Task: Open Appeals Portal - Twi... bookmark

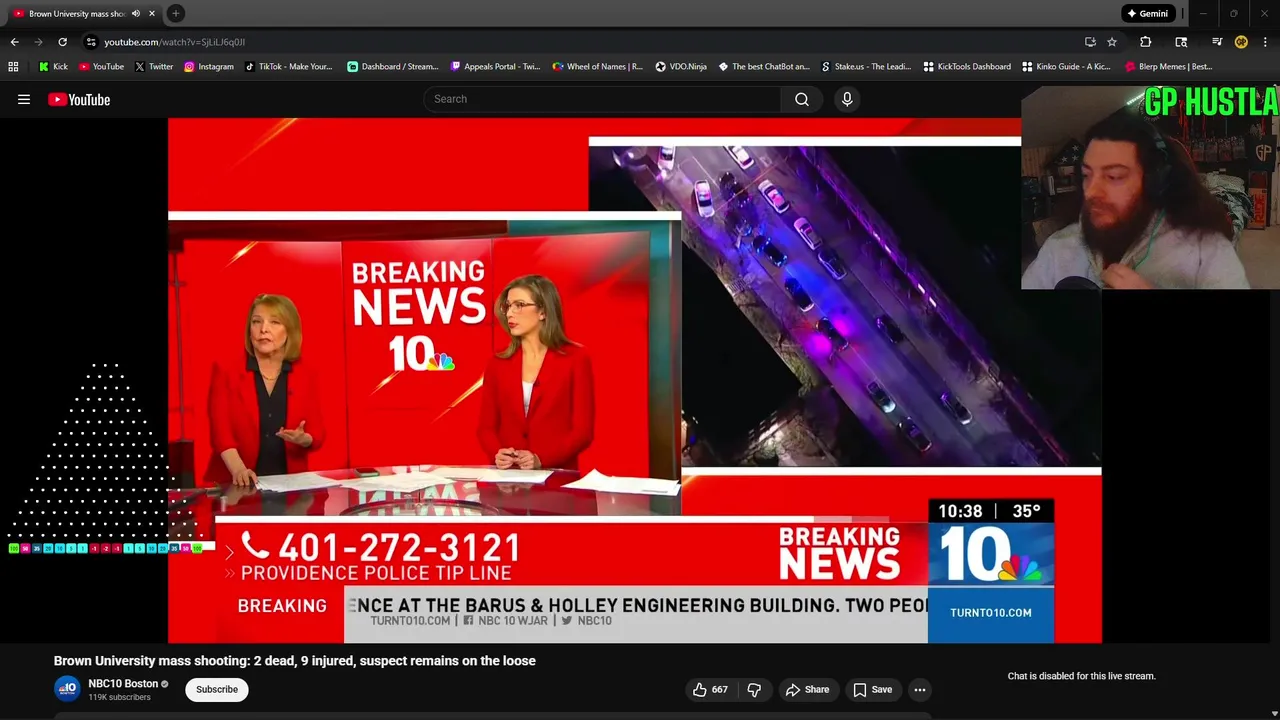Action: pyautogui.click(x=495, y=66)
